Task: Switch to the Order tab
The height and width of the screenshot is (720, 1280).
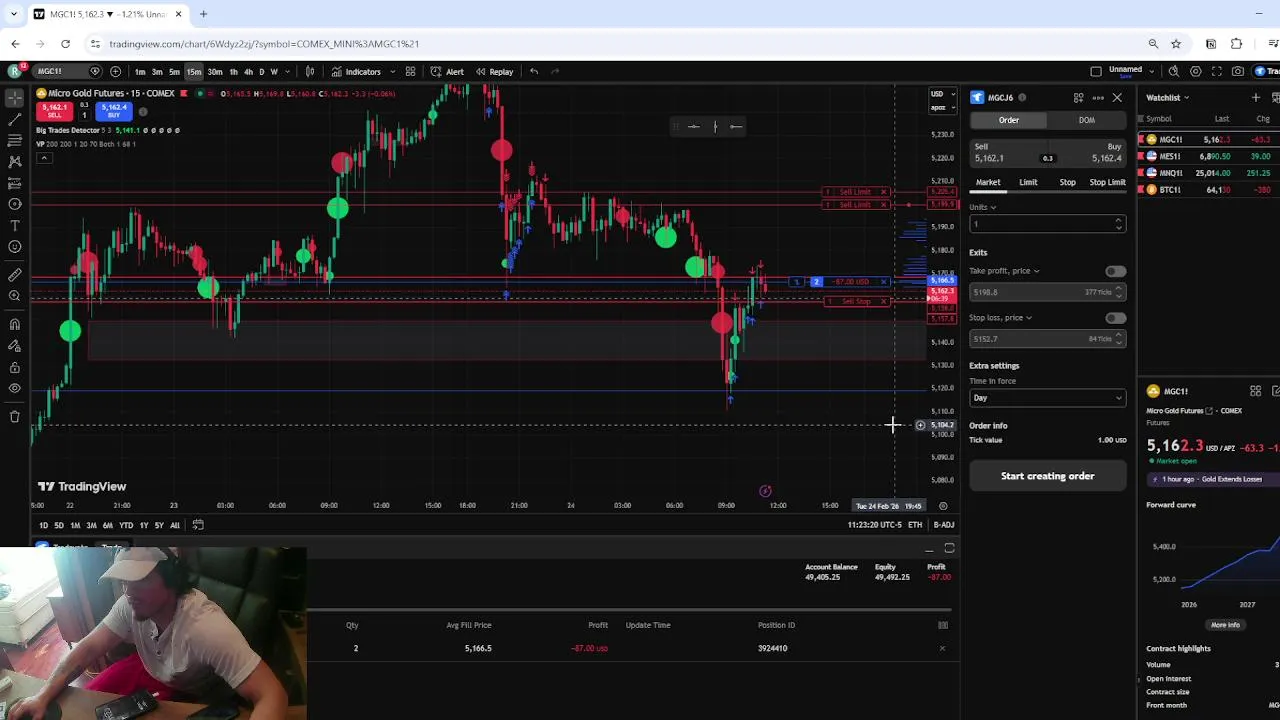Action: (x=1008, y=120)
